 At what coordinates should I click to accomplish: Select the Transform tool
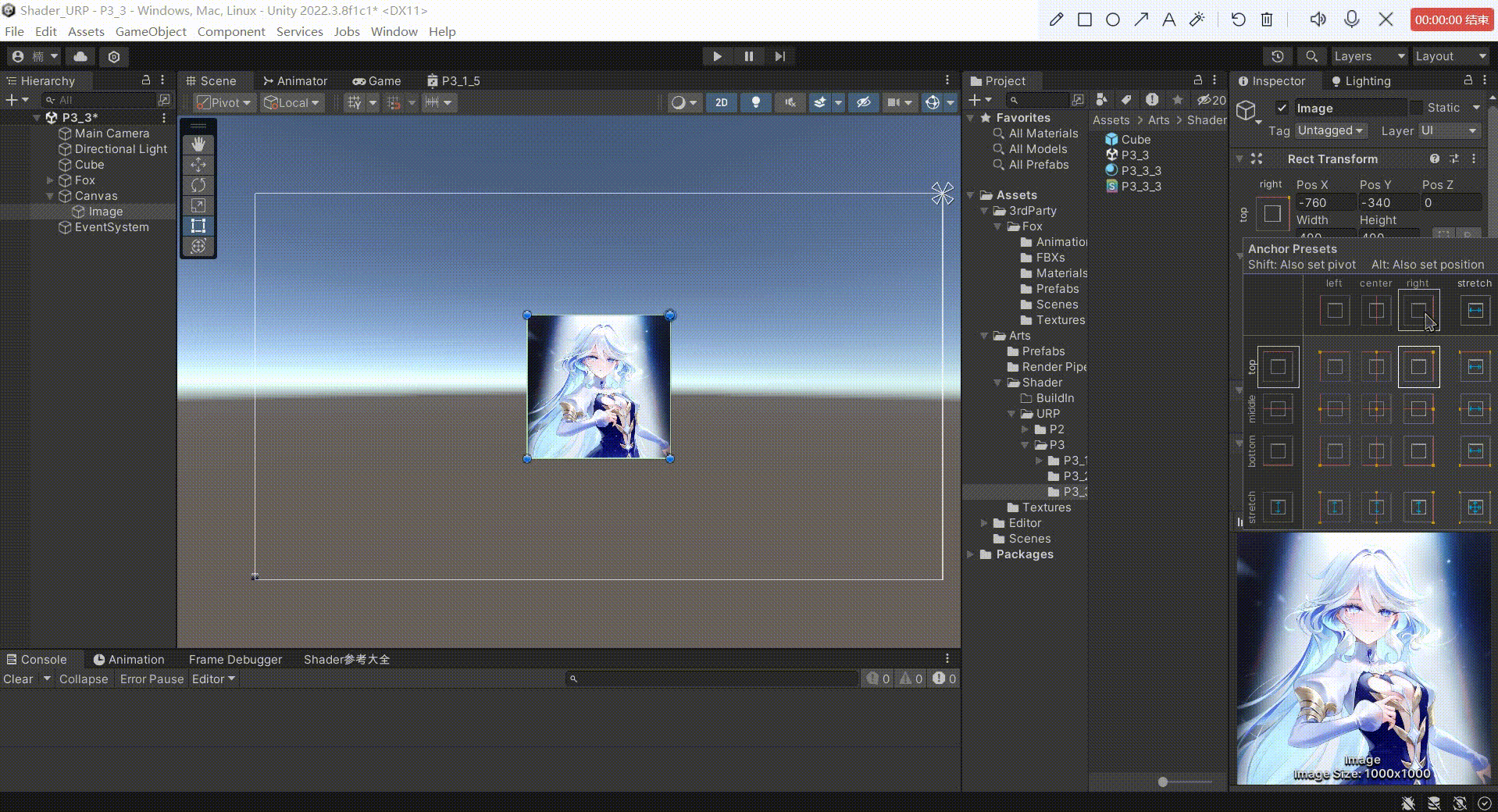click(x=198, y=246)
